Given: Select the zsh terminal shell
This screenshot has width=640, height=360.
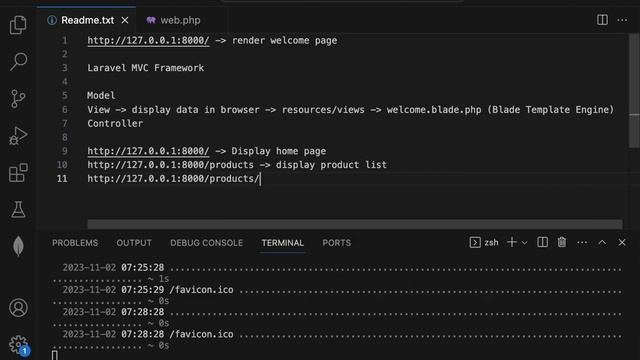Looking at the screenshot, I should point(484,242).
